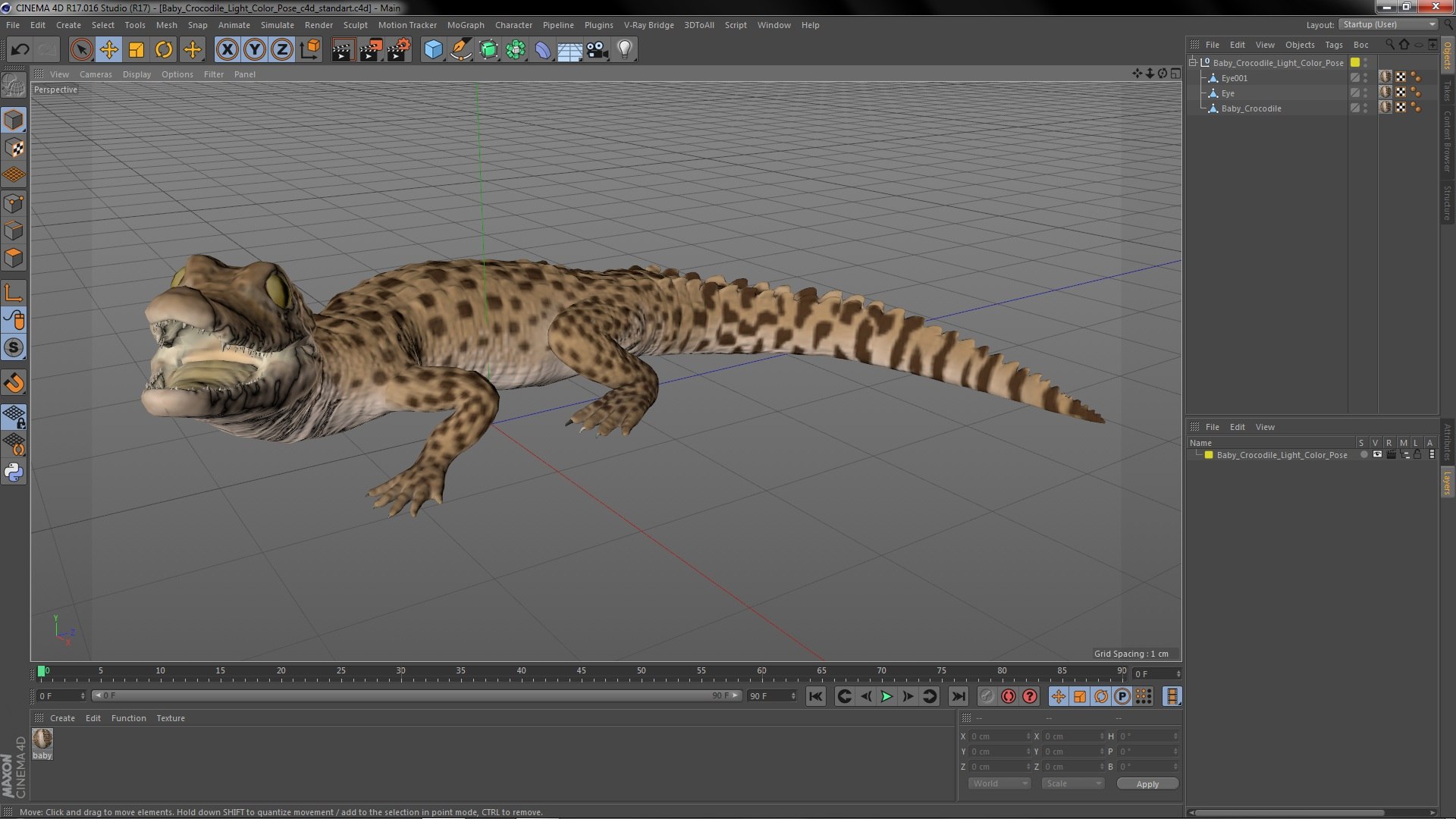
Task: Open viewport Display menu
Action: [136, 74]
